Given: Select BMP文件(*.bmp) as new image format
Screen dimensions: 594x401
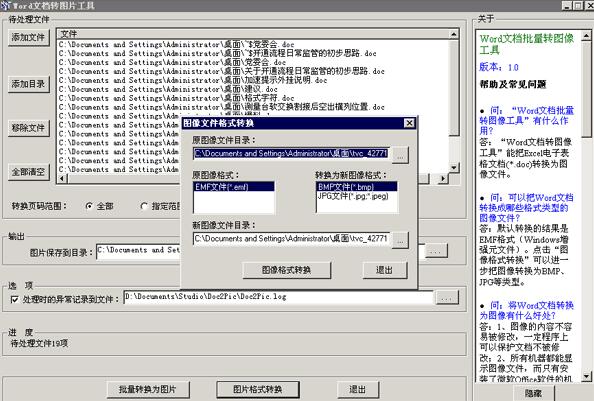Looking at the screenshot, I should pyautogui.click(x=357, y=187).
